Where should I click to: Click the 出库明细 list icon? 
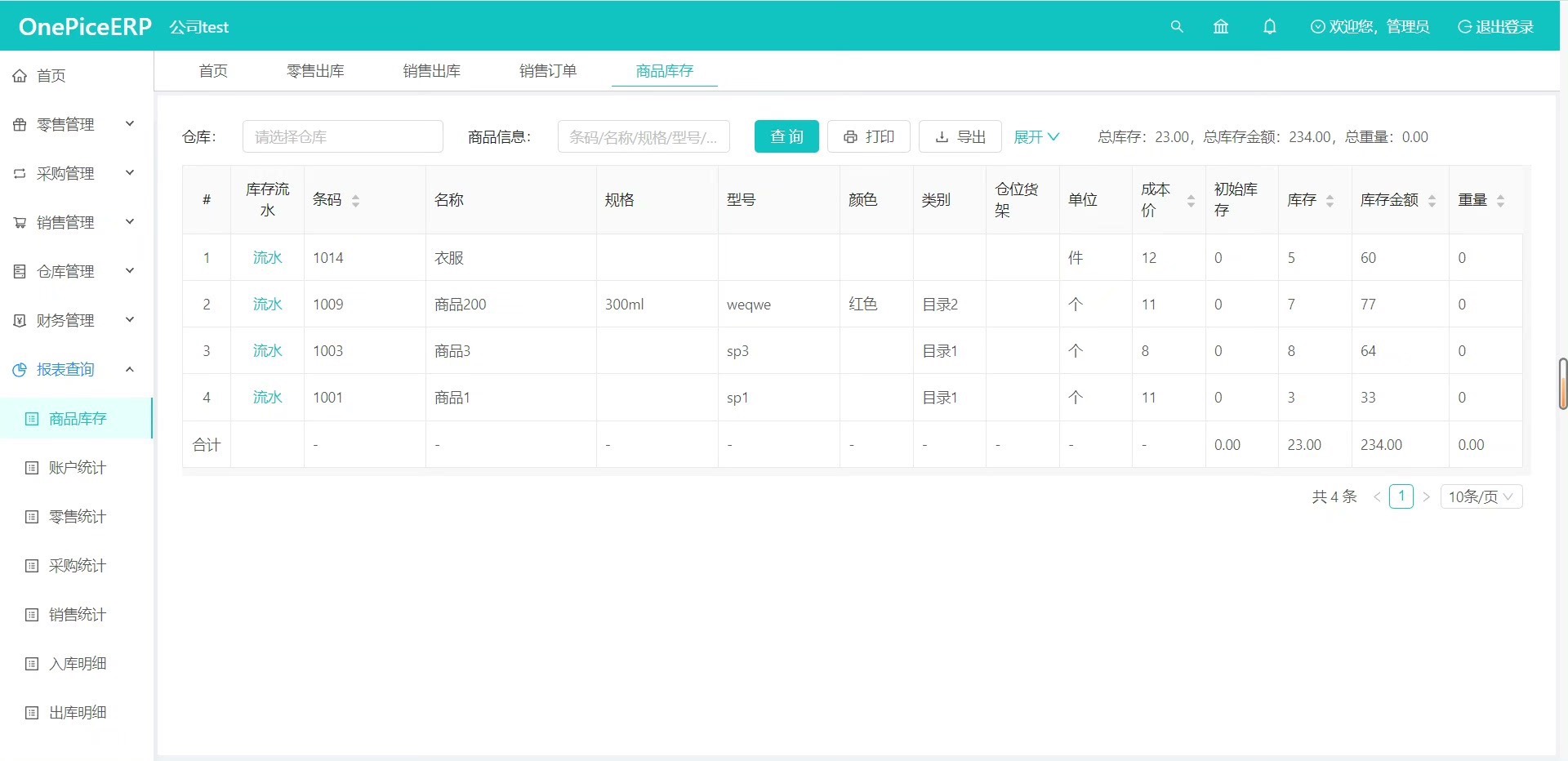click(32, 713)
